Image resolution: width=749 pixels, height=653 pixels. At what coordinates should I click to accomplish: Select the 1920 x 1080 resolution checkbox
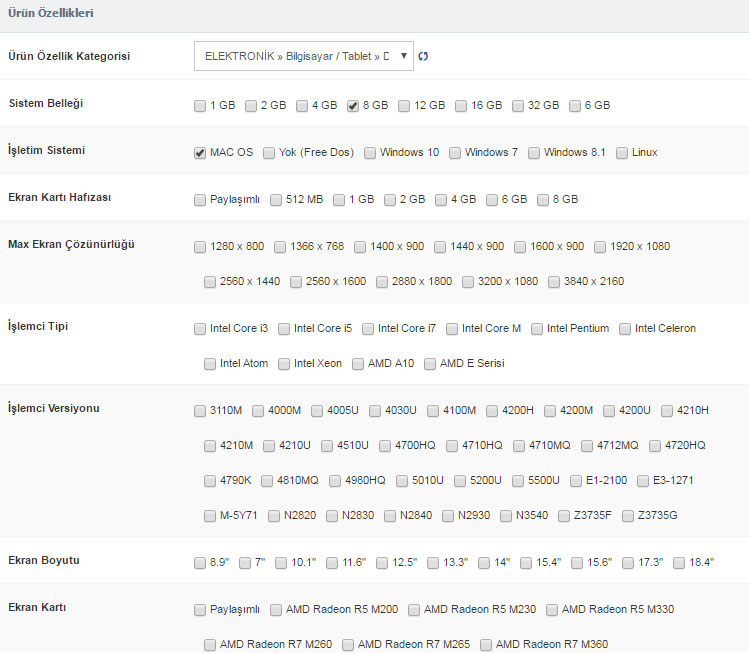[x=600, y=247]
